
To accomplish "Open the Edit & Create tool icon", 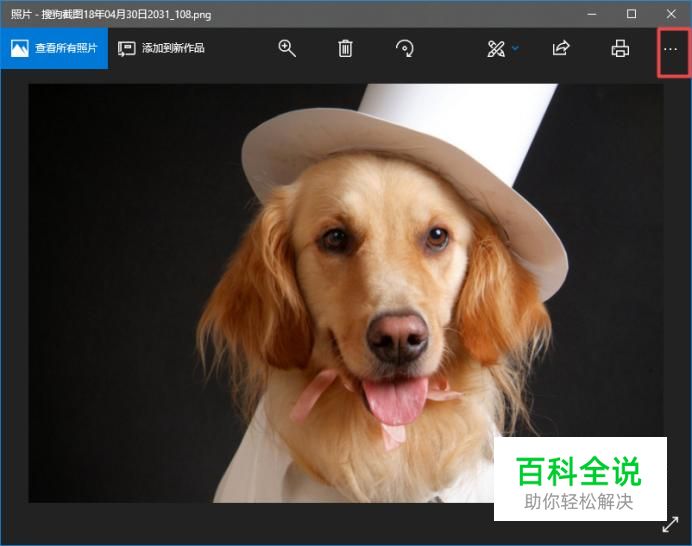I will pos(495,48).
